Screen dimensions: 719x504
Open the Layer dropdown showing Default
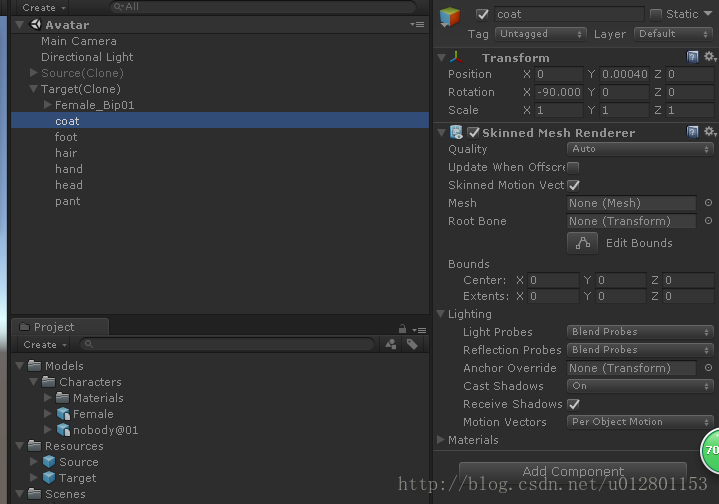pyautogui.click(x=673, y=34)
